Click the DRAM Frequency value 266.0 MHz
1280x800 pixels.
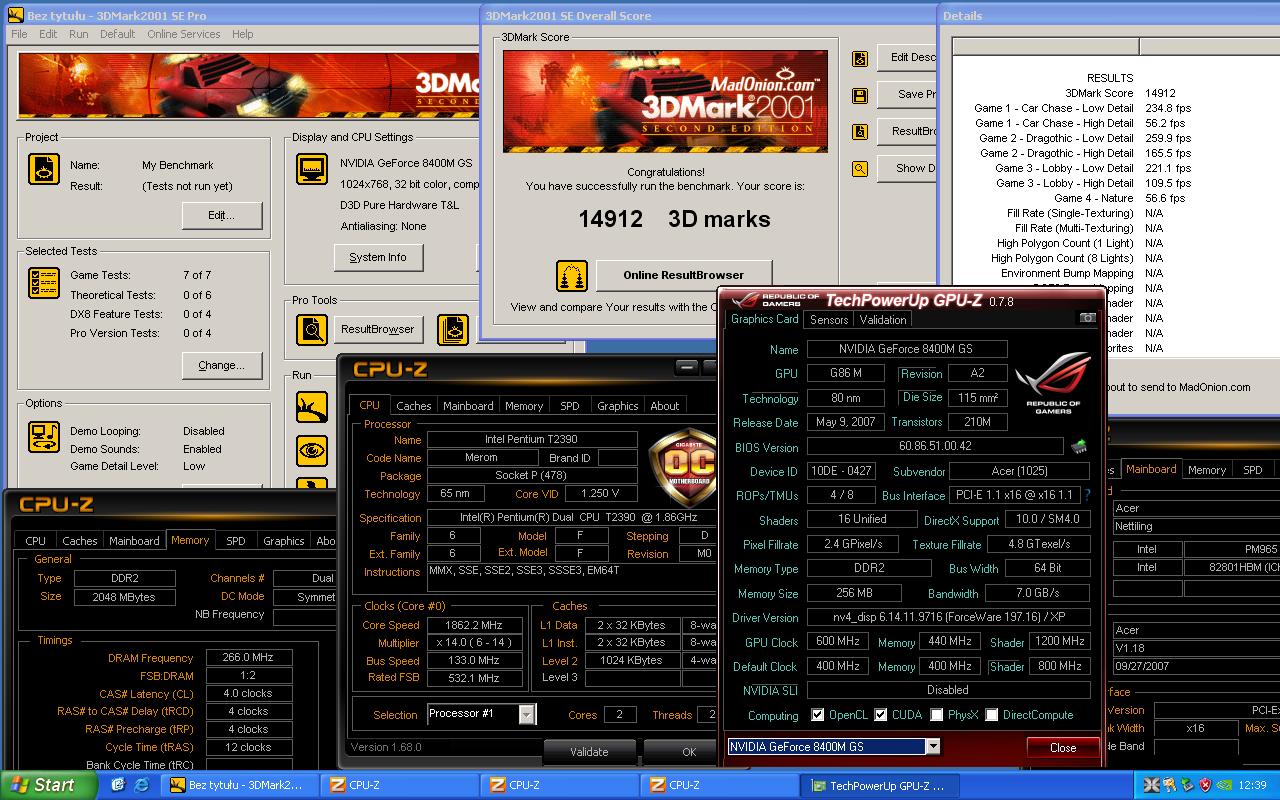[249, 658]
